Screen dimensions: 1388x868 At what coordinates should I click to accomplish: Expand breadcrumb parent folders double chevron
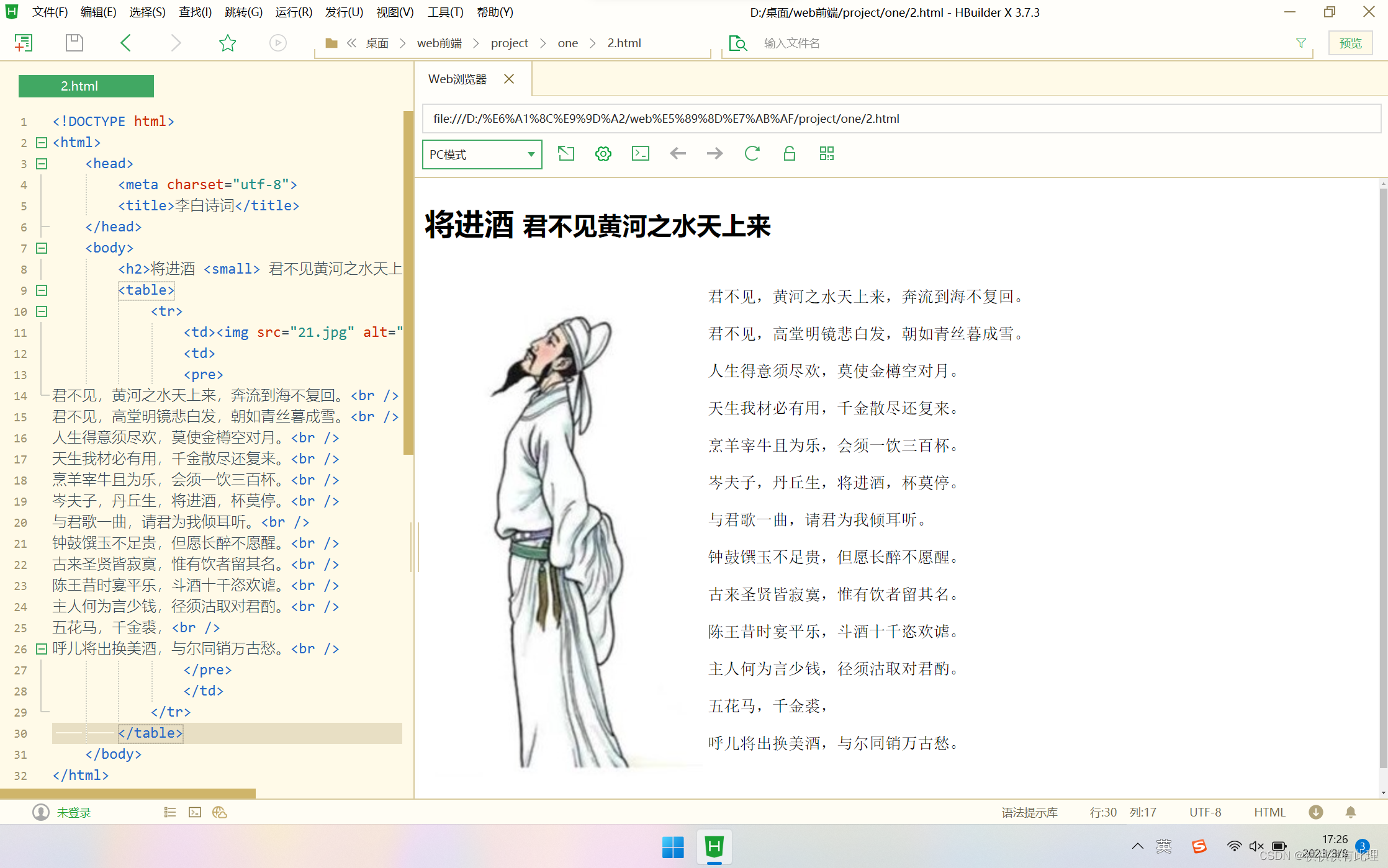pos(351,43)
